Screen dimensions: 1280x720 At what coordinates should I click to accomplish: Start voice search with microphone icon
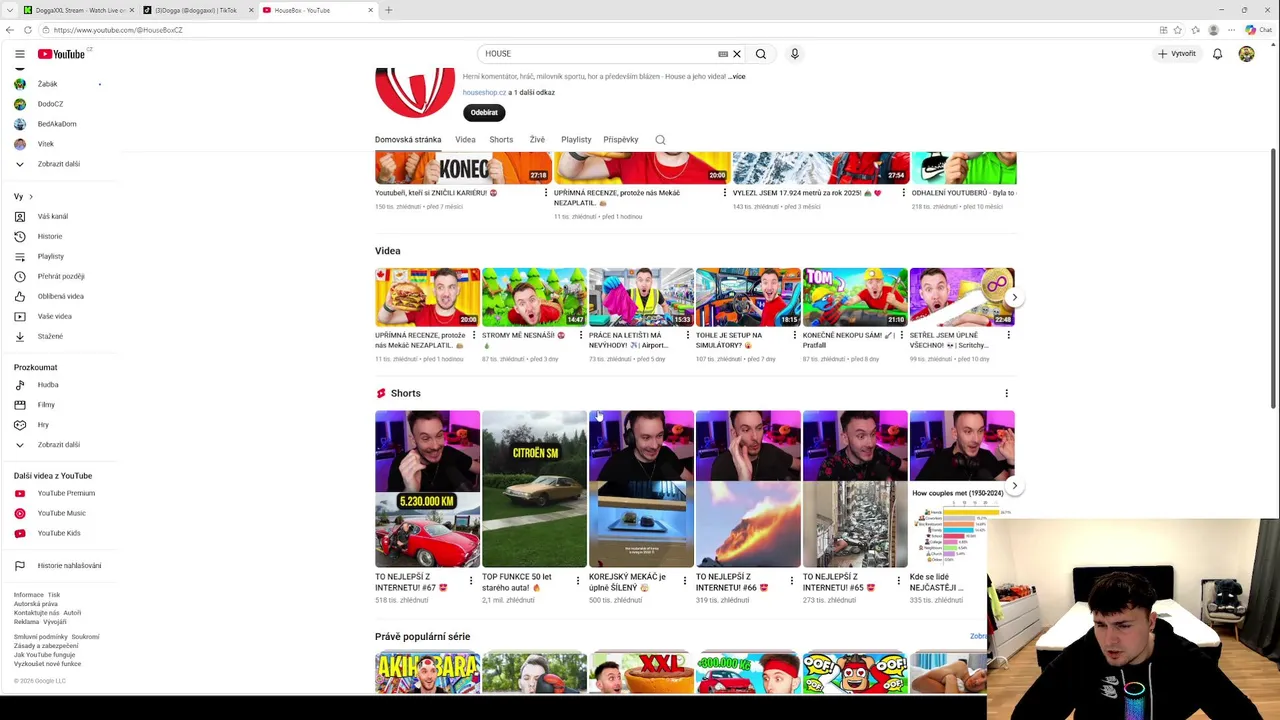tap(795, 54)
